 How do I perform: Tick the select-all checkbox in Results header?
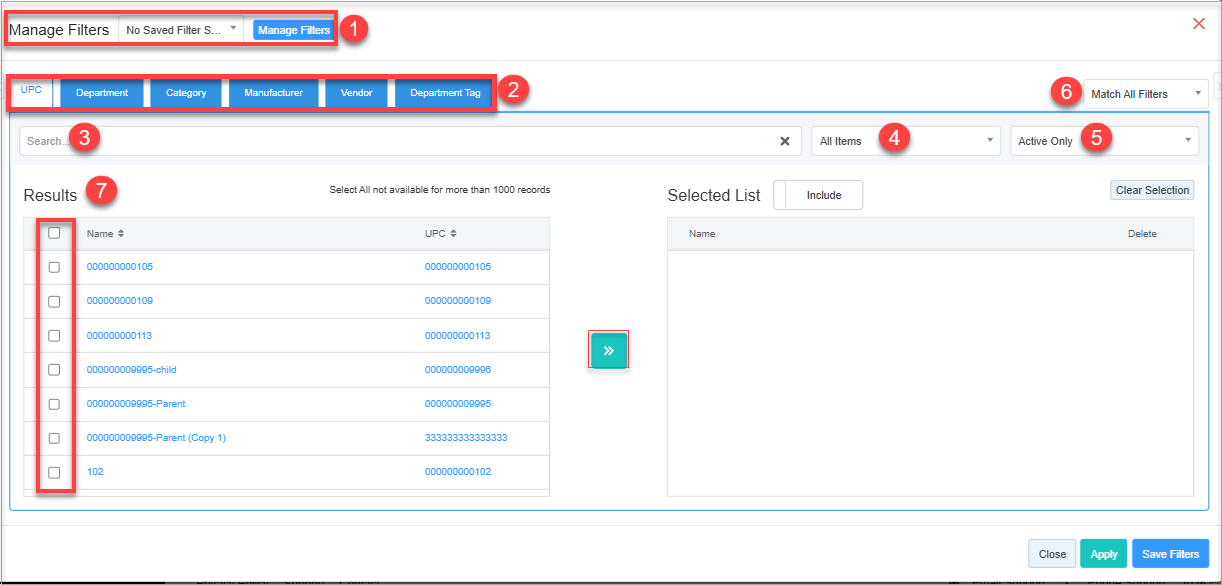pos(54,233)
